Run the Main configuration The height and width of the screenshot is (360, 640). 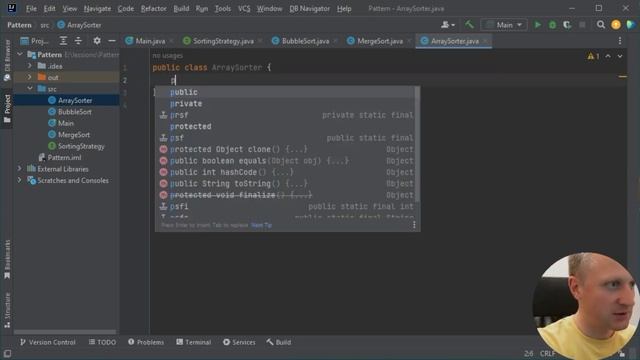point(538,25)
